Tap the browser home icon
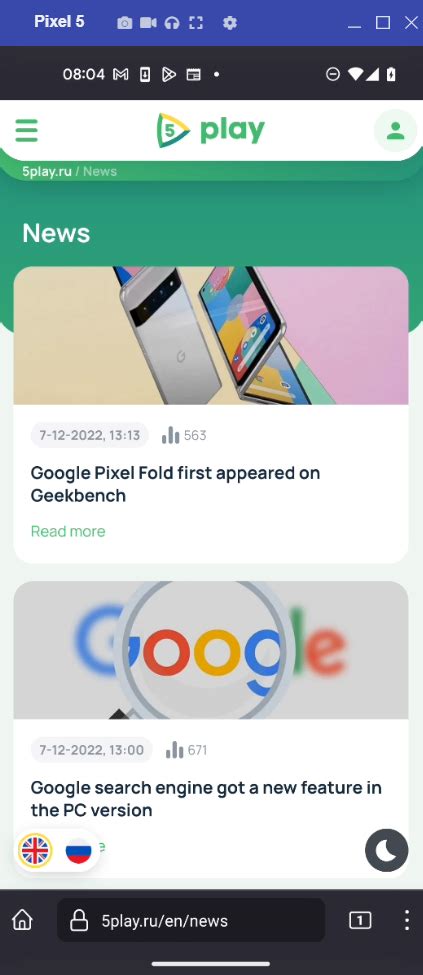This screenshot has width=423, height=975. [22, 920]
